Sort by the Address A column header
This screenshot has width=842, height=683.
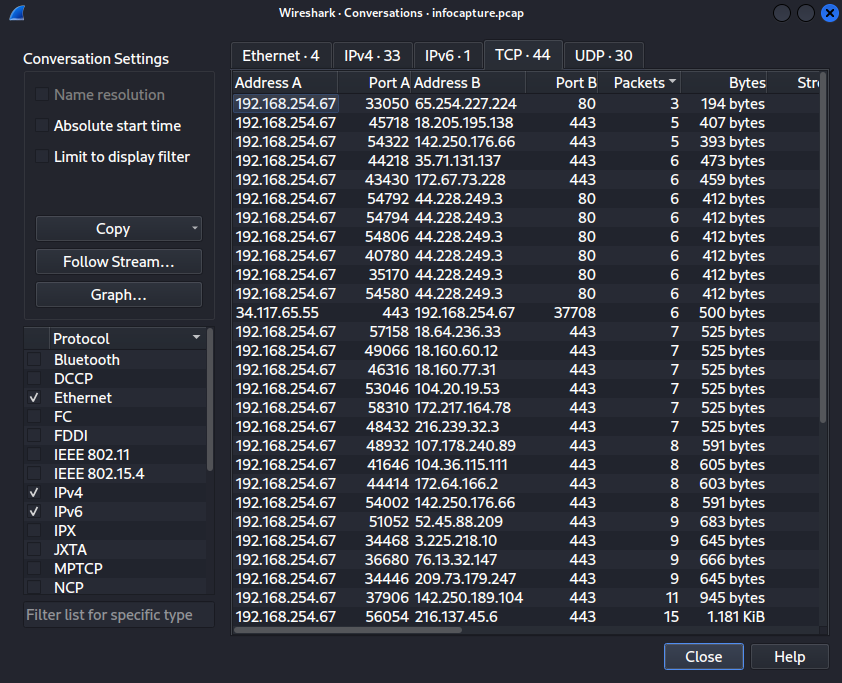(285, 83)
